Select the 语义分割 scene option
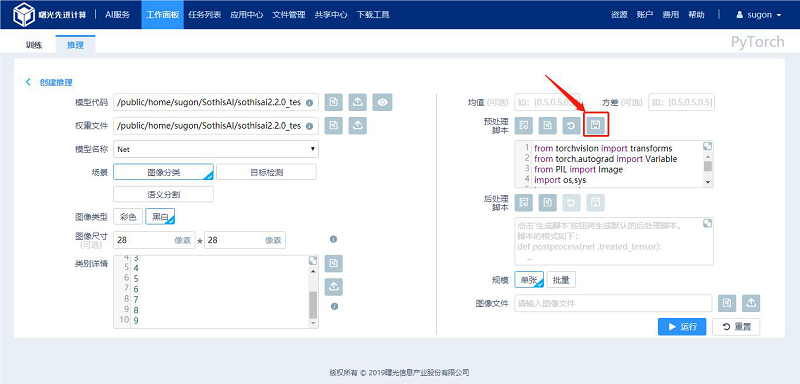800x384 pixels. pyautogui.click(x=163, y=194)
